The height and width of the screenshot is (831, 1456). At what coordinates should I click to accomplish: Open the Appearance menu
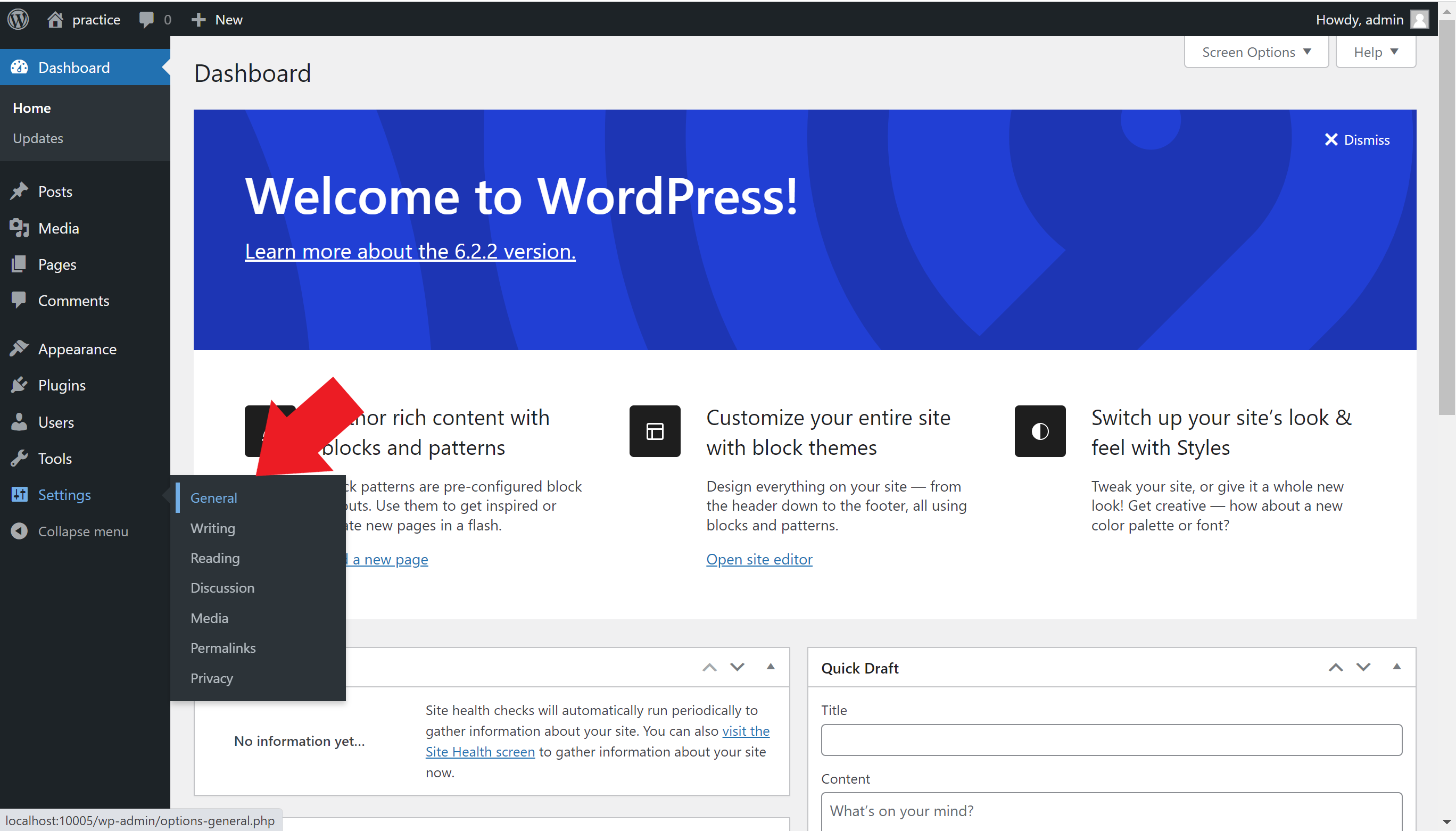tap(77, 348)
